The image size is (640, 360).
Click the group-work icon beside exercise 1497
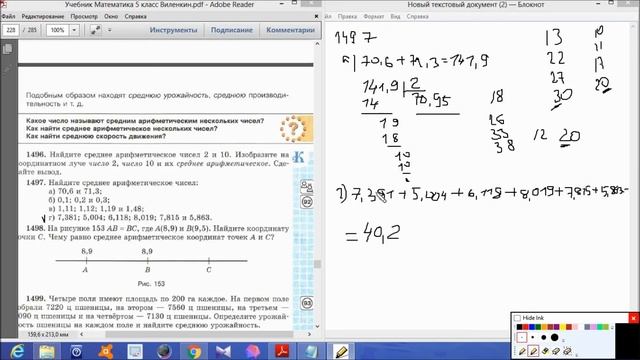[307, 187]
